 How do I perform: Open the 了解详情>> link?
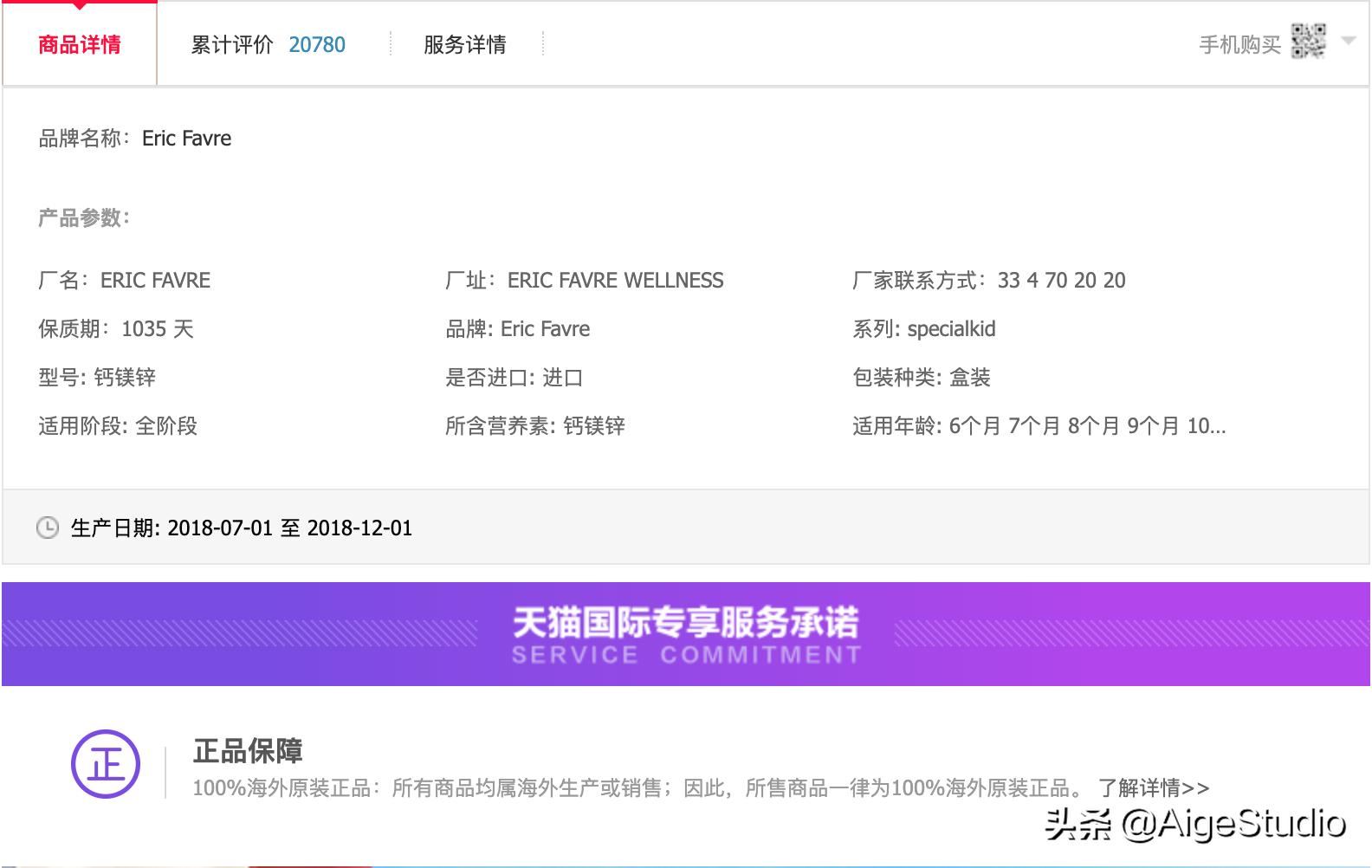pyautogui.click(x=1154, y=788)
